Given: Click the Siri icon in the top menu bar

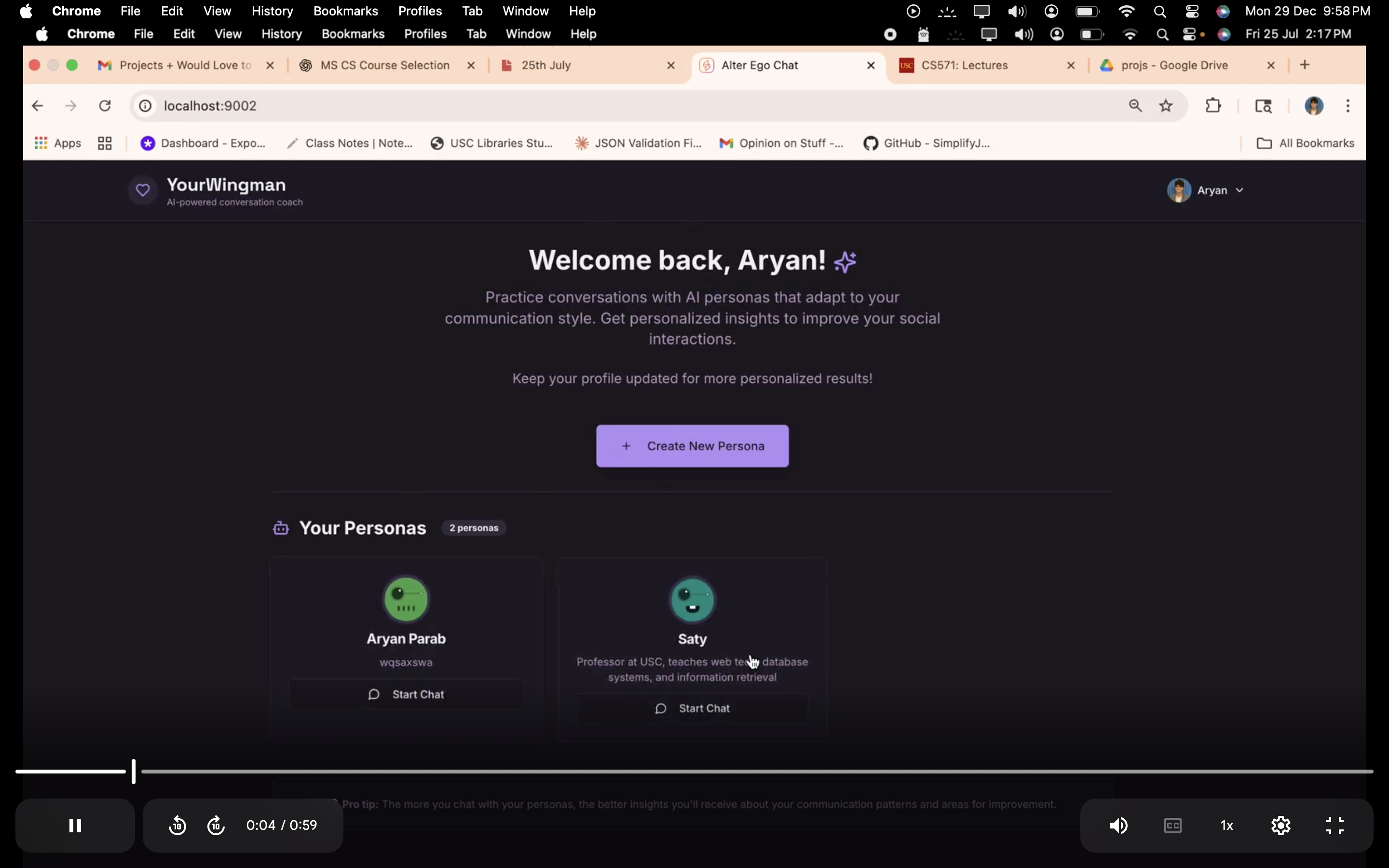Looking at the screenshot, I should coord(1223,11).
